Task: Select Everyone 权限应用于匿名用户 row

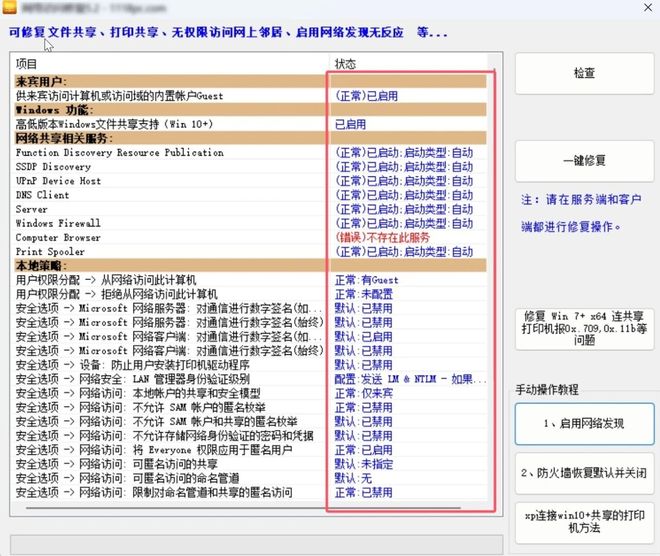Action: coord(250,450)
